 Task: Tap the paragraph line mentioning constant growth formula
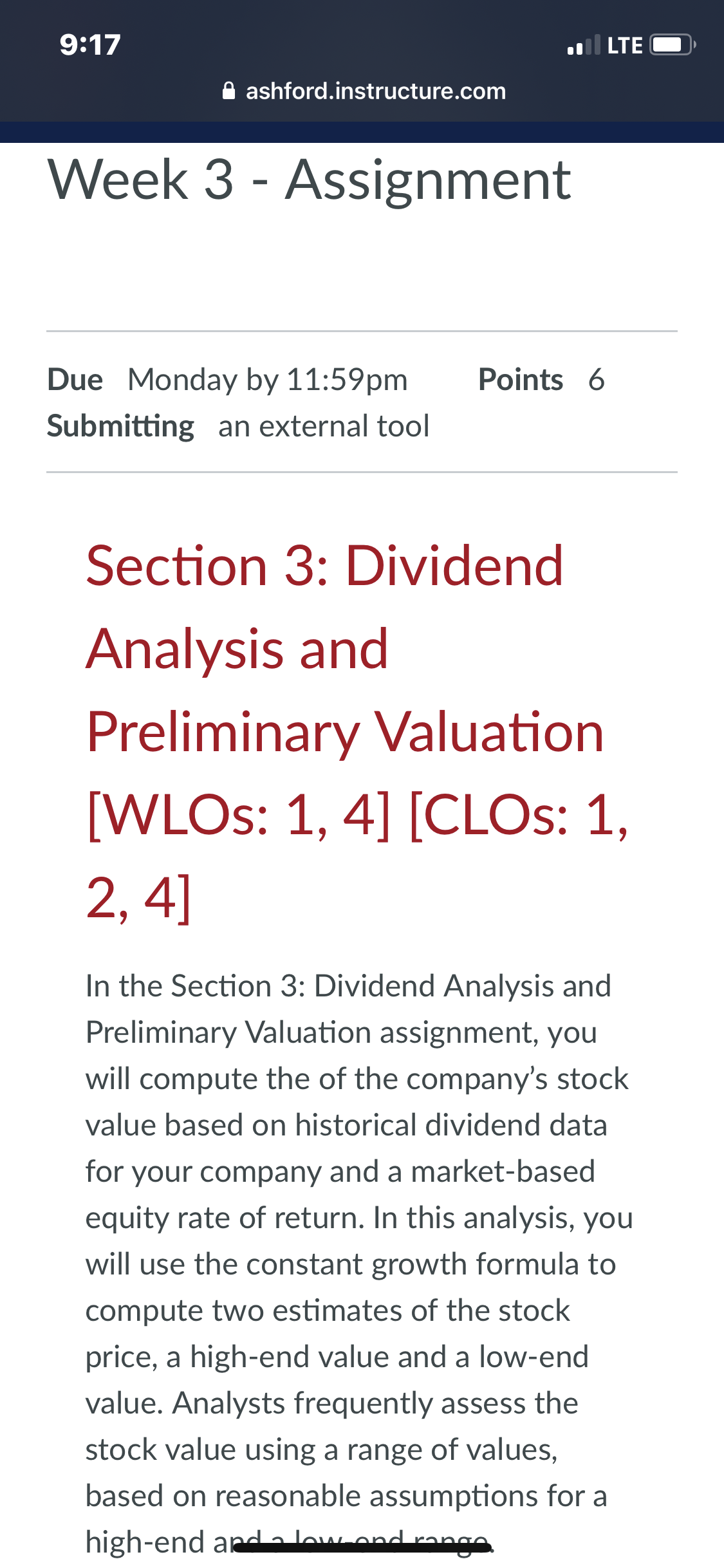click(351, 1264)
